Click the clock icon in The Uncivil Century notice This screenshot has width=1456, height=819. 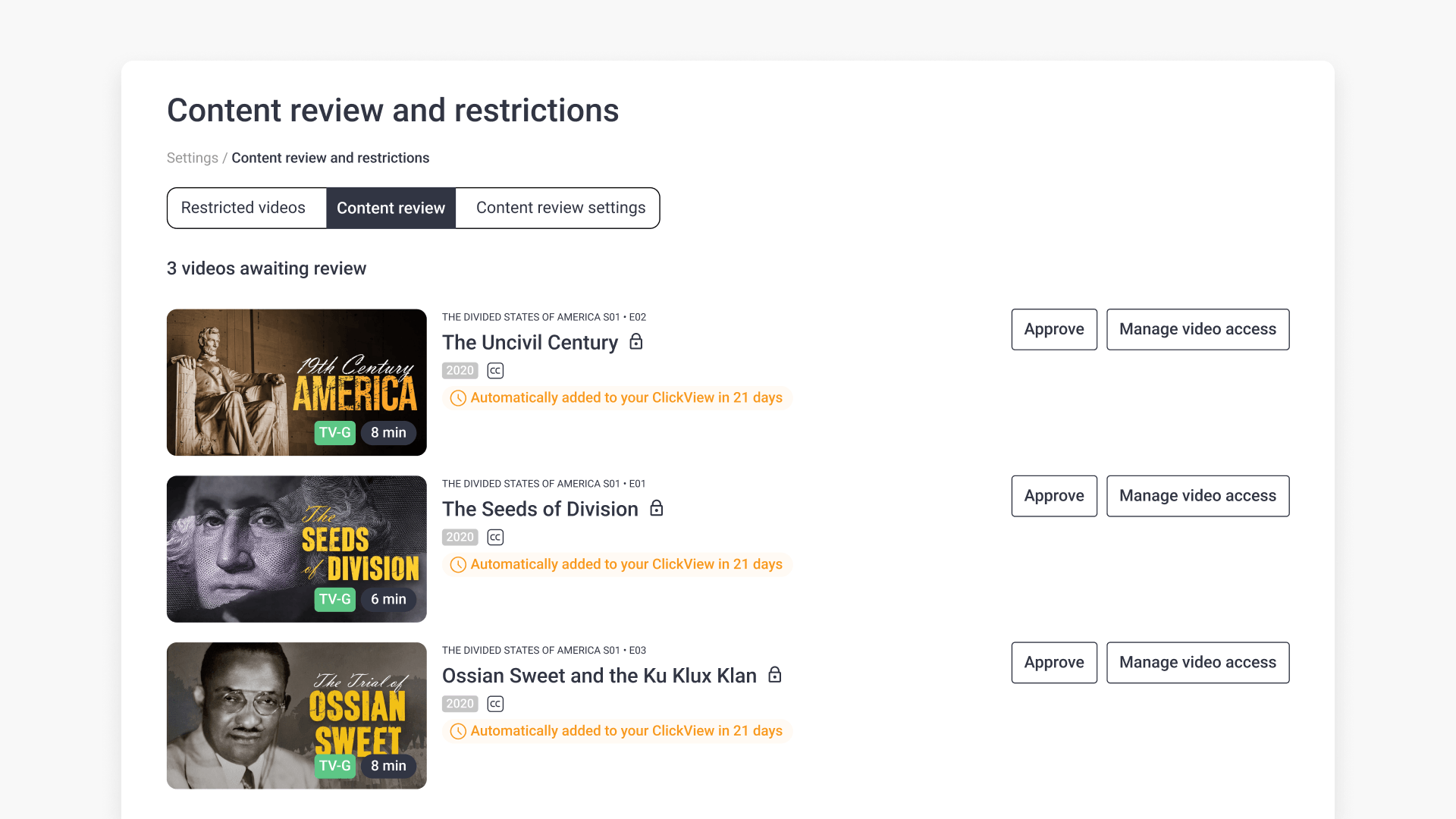pyautogui.click(x=457, y=397)
